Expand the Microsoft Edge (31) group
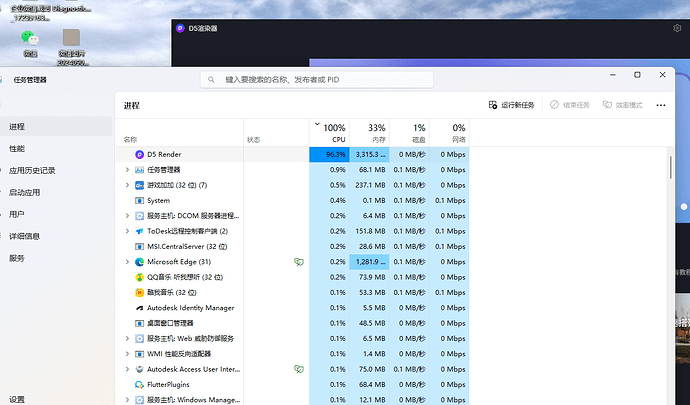690x405 pixels. (127, 262)
